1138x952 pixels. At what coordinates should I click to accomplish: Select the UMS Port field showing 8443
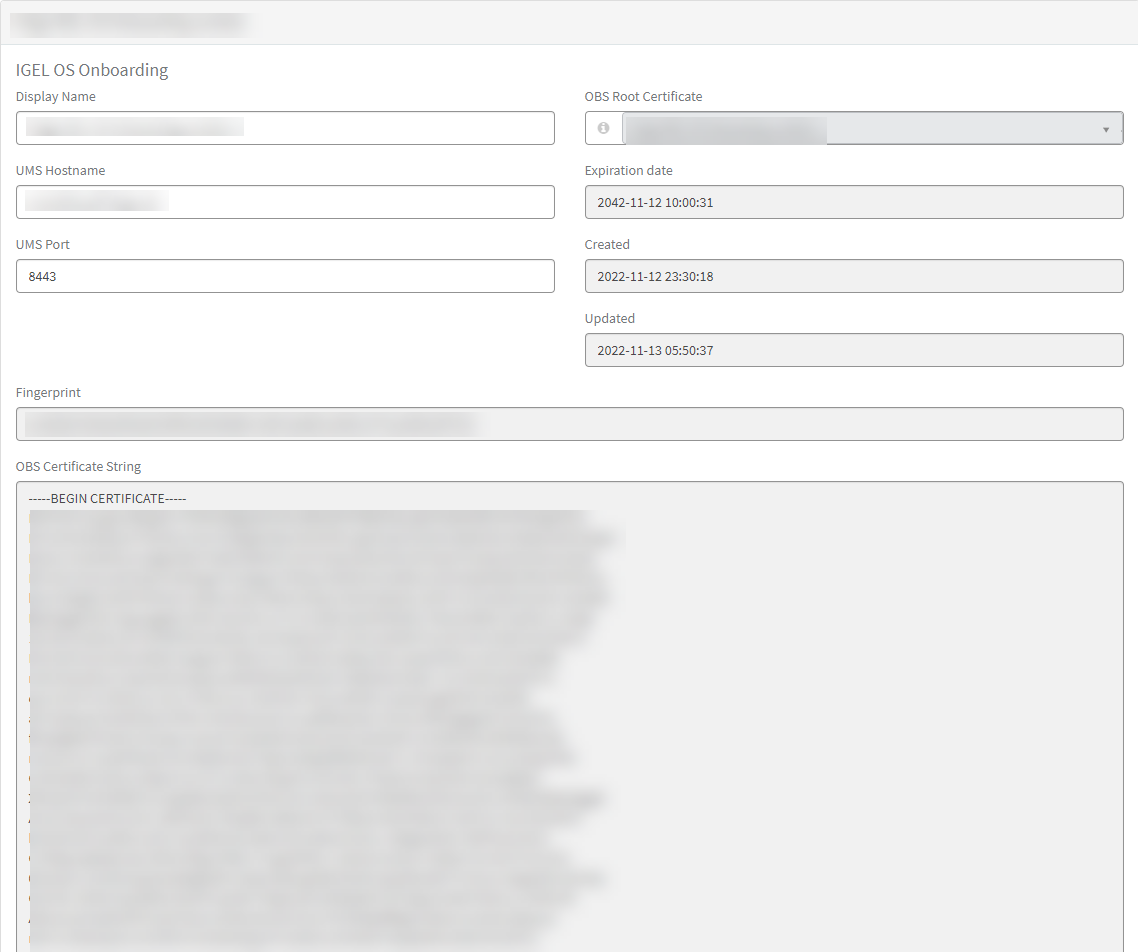click(x=285, y=276)
